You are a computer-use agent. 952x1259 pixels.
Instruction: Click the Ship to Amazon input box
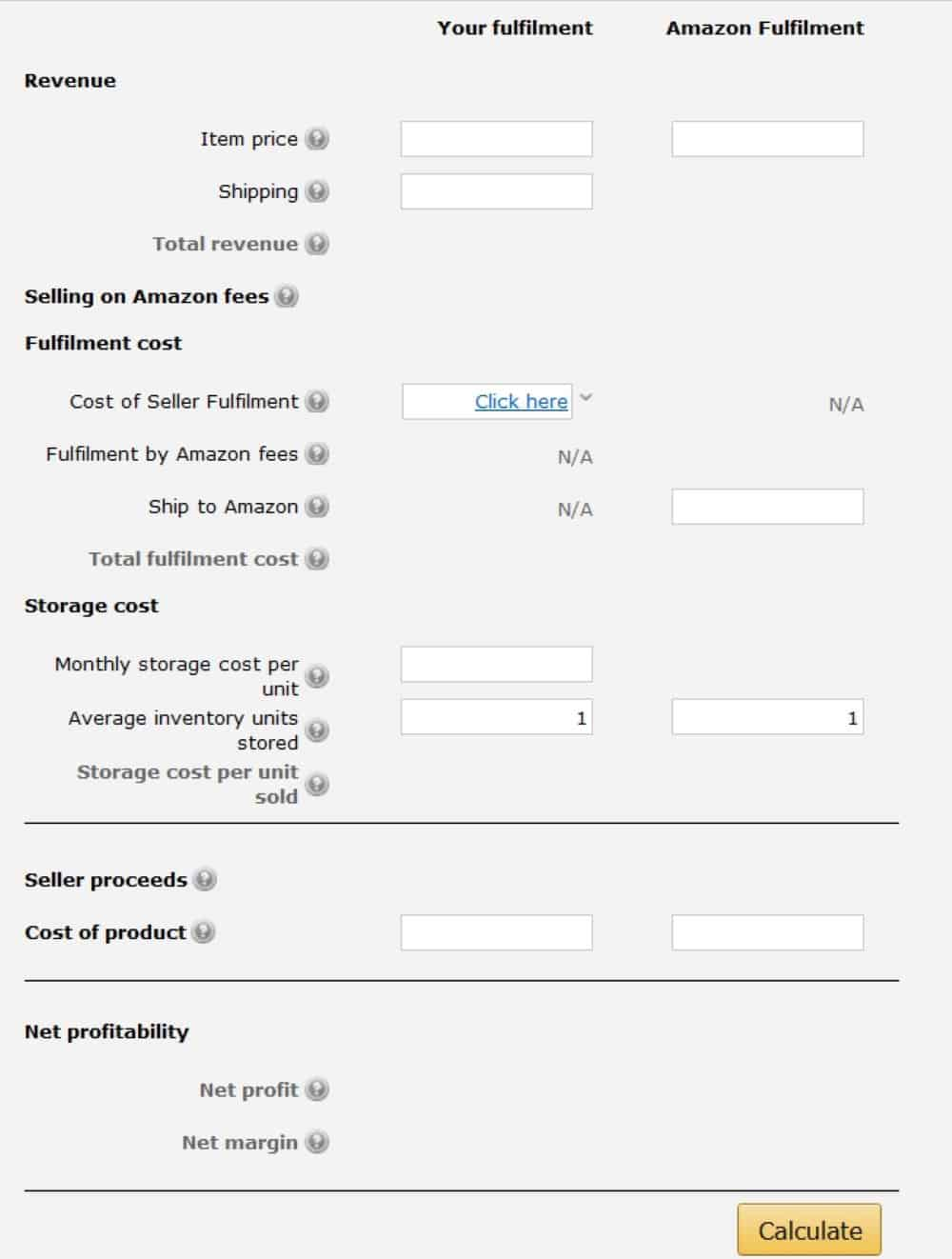[767, 507]
